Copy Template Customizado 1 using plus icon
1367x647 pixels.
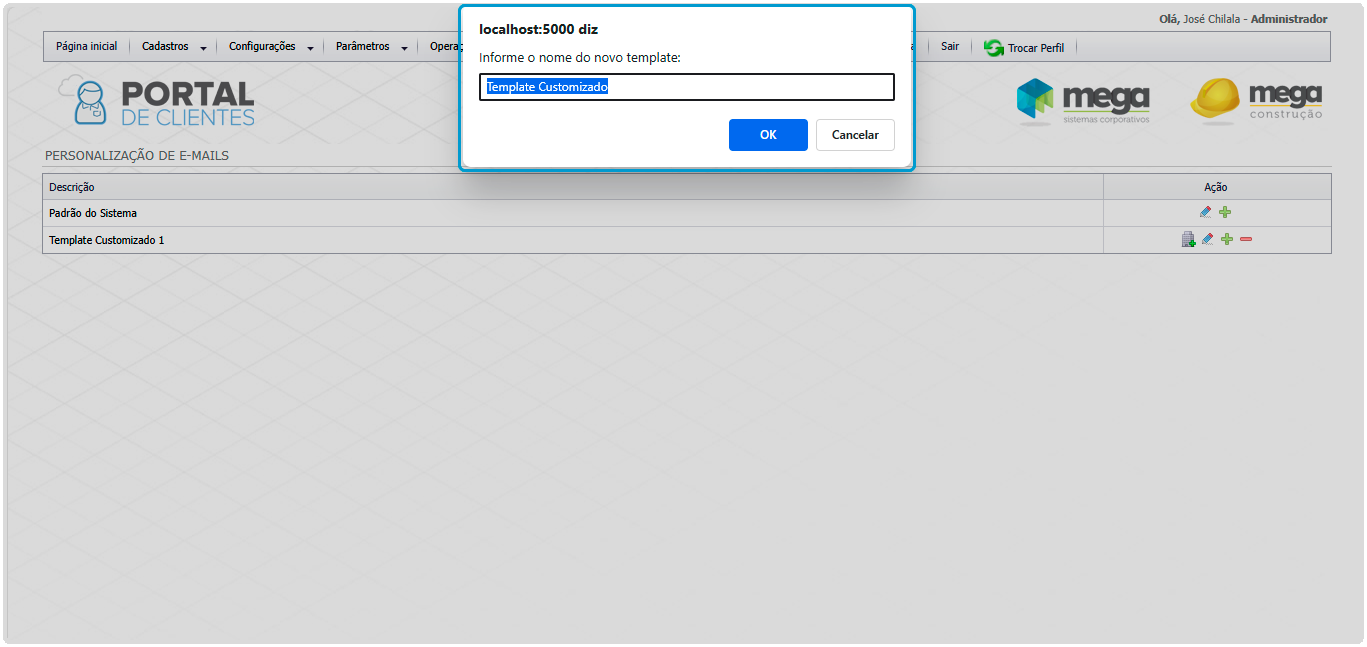click(x=1227, y=239)
